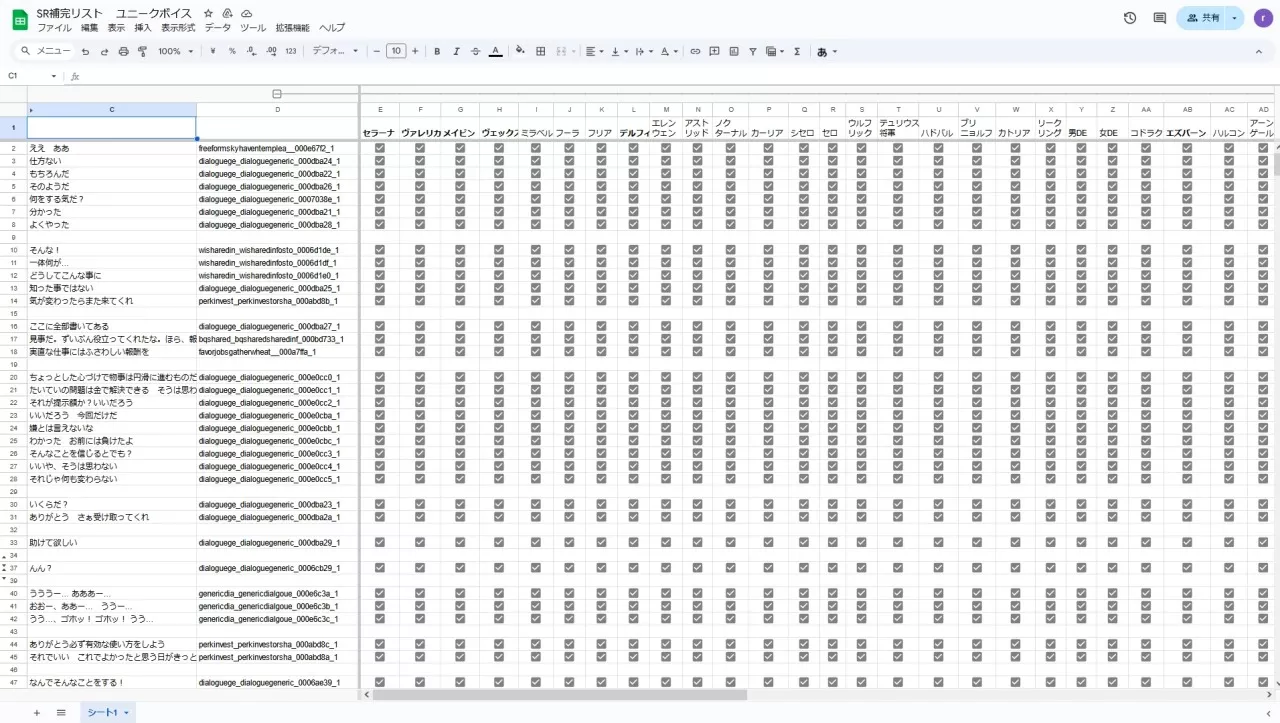The width and height of the screenshot is (1280, 723).
Task: Increase font size with plus button
Action: (x=415, y=51)
